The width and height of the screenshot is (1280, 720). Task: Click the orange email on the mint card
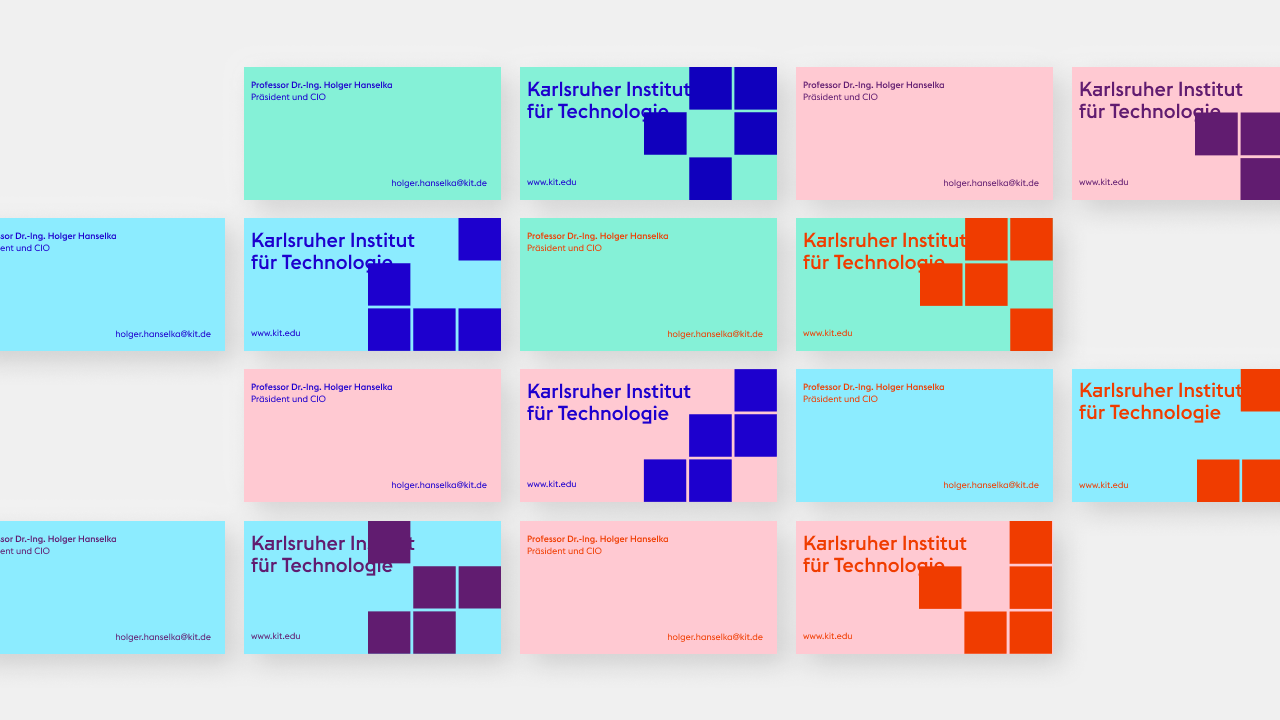pos(715,334)
